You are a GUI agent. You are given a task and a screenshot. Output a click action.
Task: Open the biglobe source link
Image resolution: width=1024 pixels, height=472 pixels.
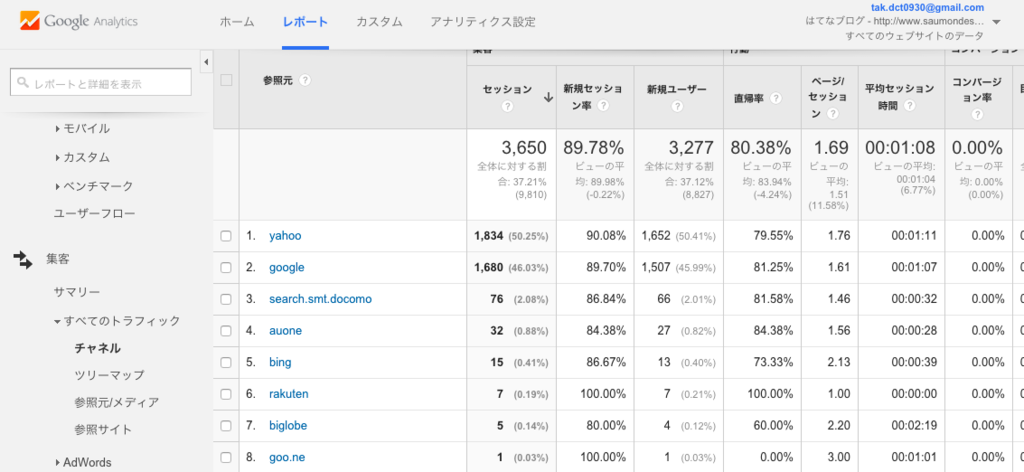coord(288,426)
